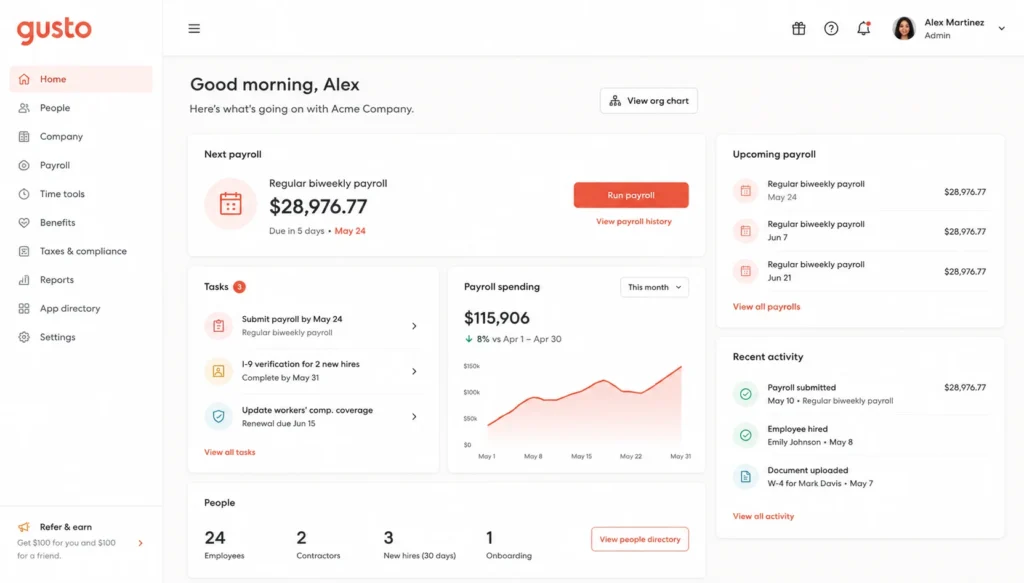Open Payroll in sidebar
Image resolution: width=1024 pixels, height=583 pixels.
[x=81, y=165]
